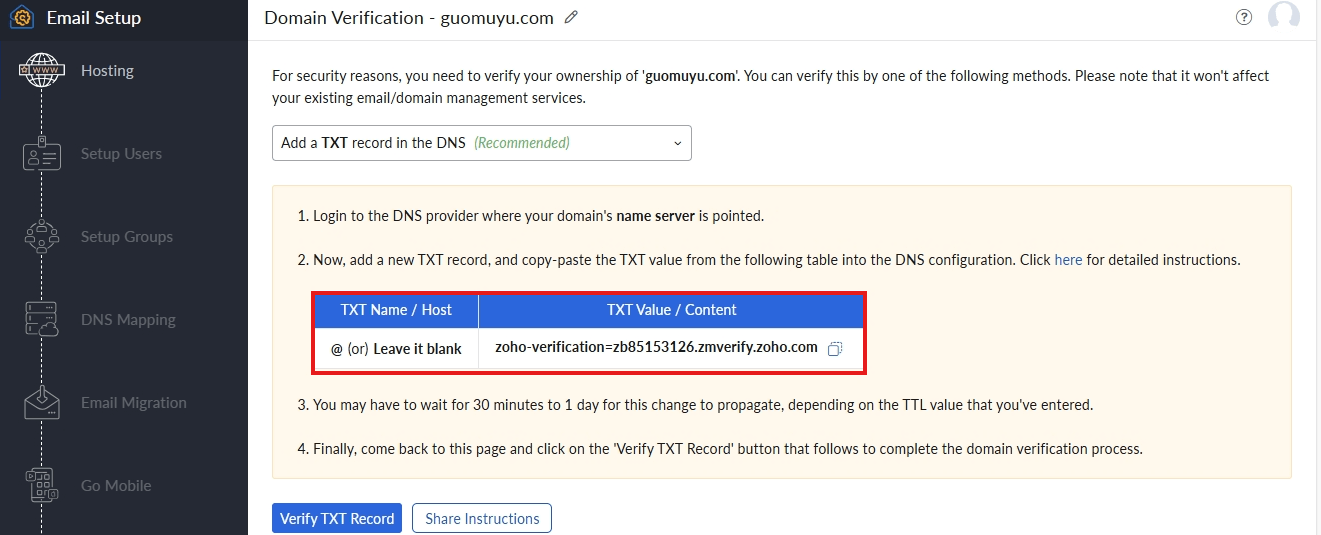The image size is (1321, 535).
Task: Click the Hosting globe icon
Action: pyautogui.click(x=41, y=71)
